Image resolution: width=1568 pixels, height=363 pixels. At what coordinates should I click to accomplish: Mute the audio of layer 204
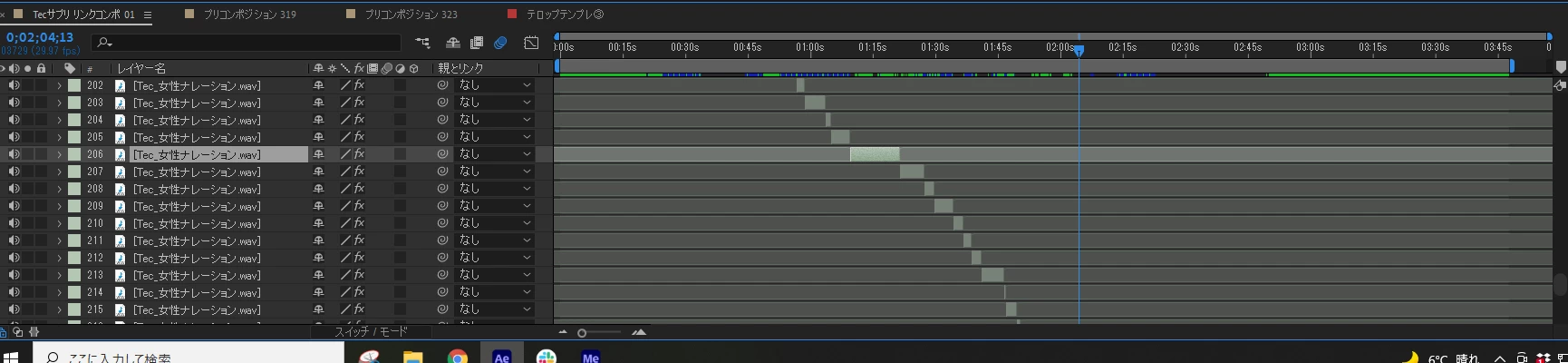point(14,120)
